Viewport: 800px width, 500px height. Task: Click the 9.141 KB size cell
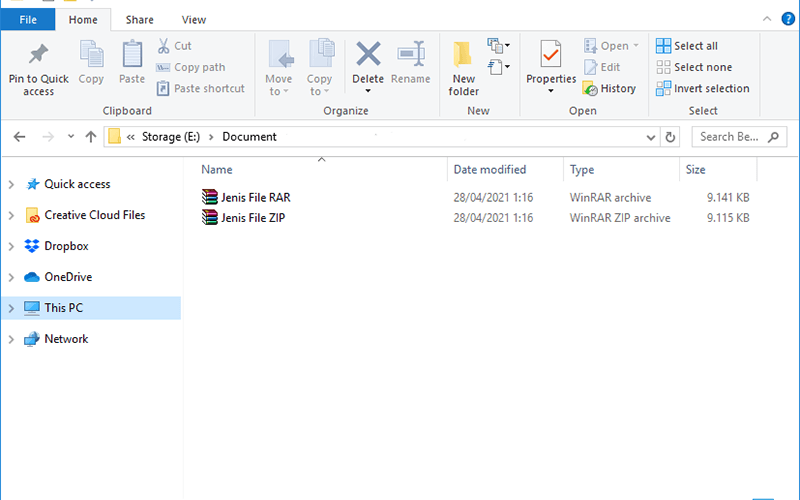(728, 197)
